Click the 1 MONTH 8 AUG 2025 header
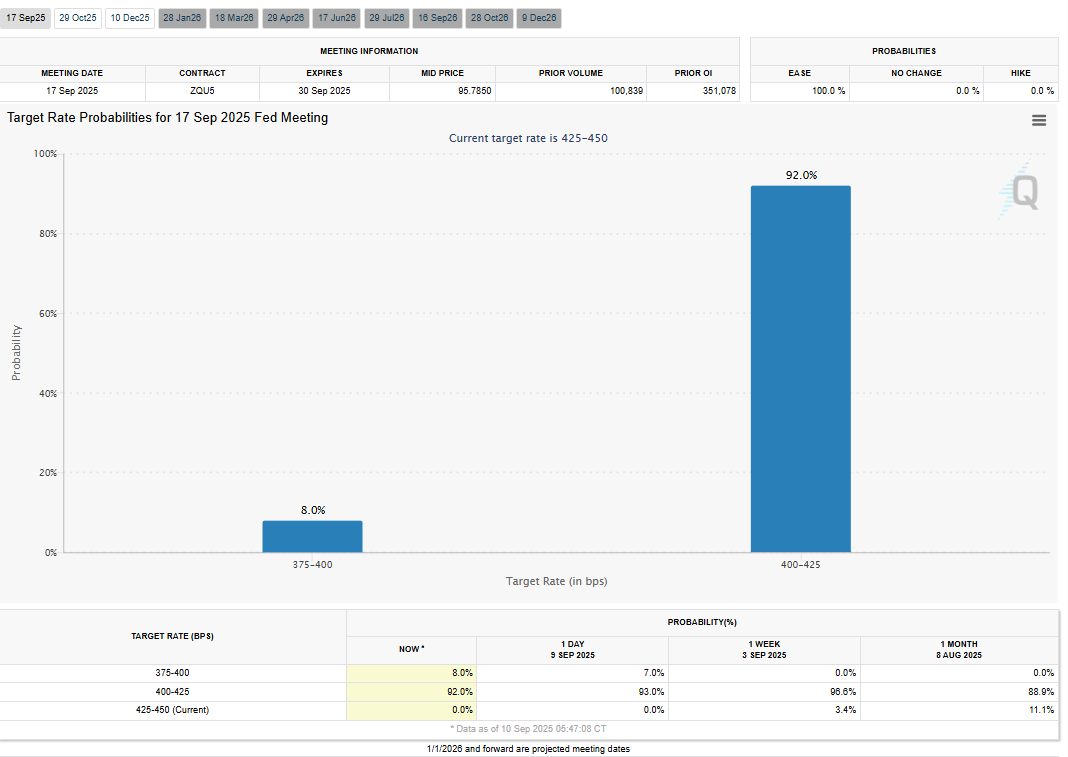The width and height of the screenshot is (1068, 757). 959,649
